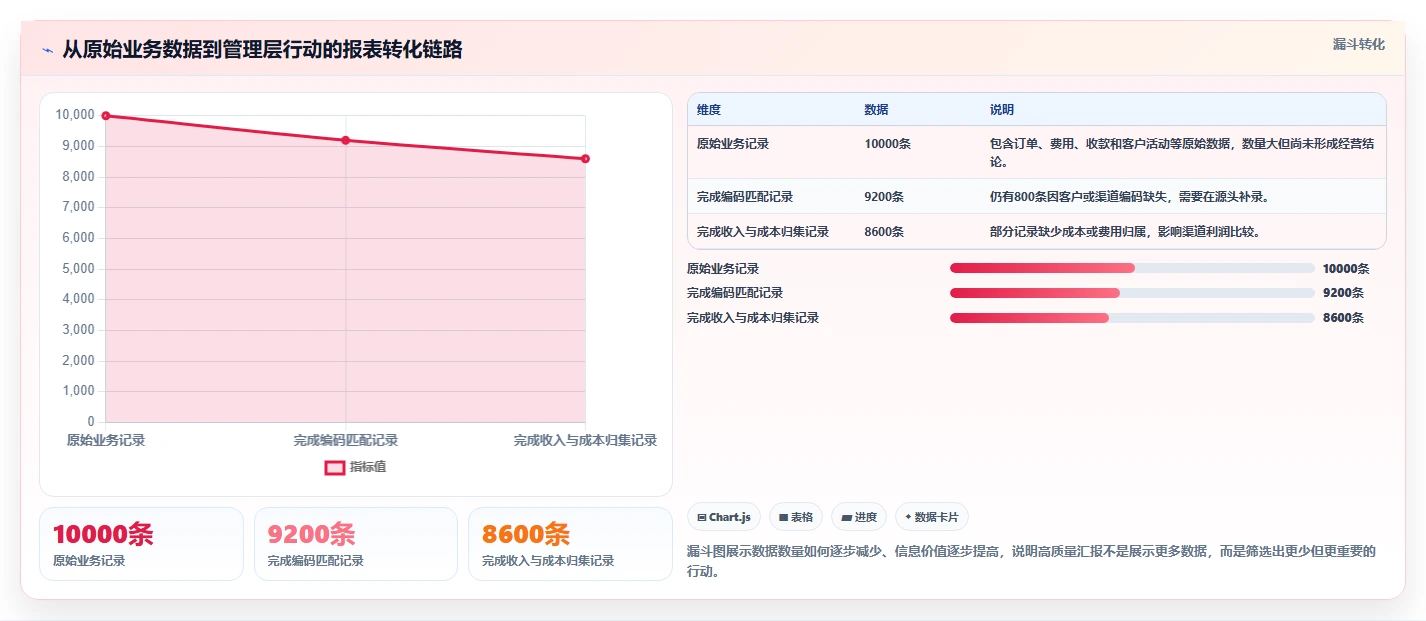Screen dimensions: 1426x621
Task: Click the 指标值 legend text
Action: pyautogui.click(x=368, y=467)
